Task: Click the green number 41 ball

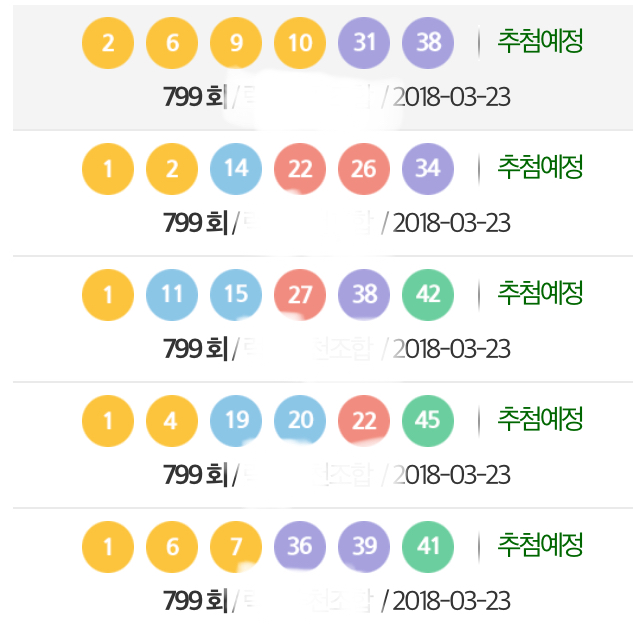Action: pos(428,546)
